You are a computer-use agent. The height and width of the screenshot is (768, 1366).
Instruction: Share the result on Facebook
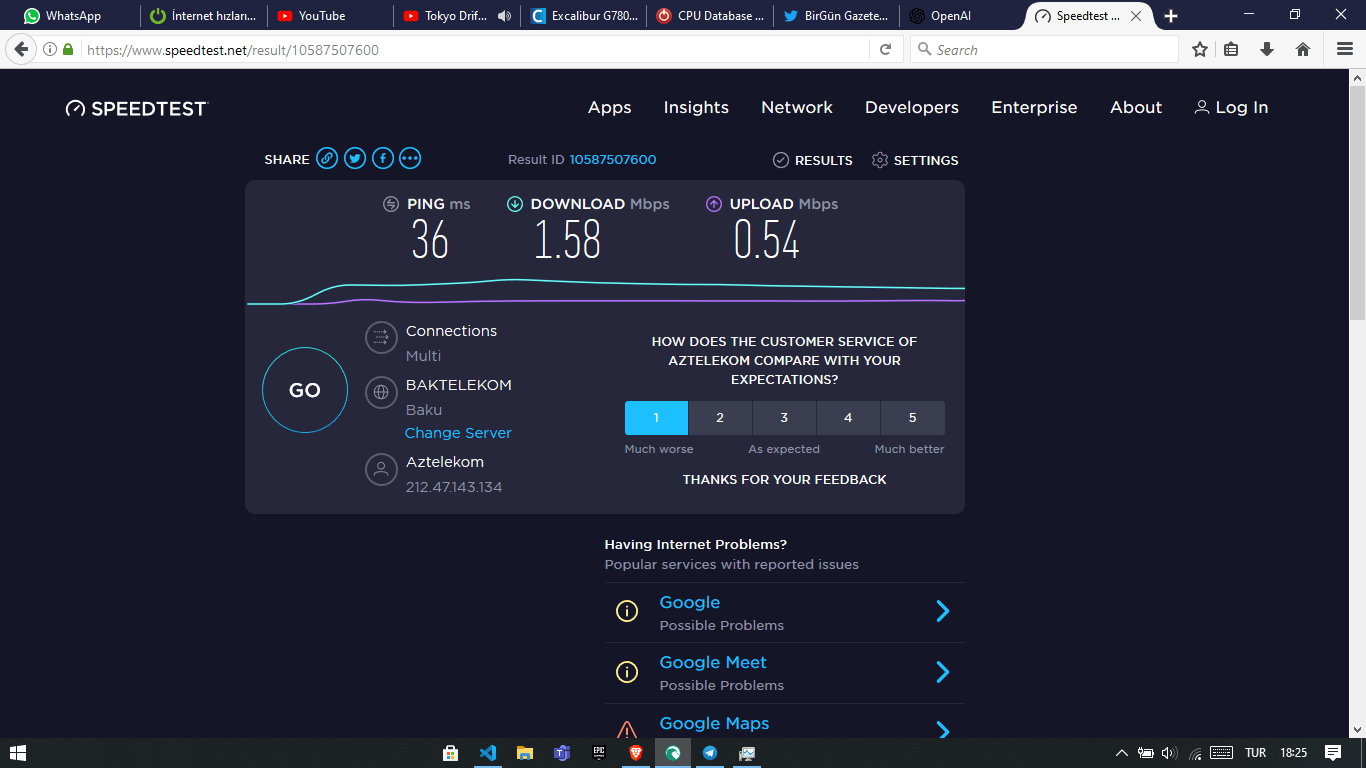pyautogui.click(x=383, y=158)
